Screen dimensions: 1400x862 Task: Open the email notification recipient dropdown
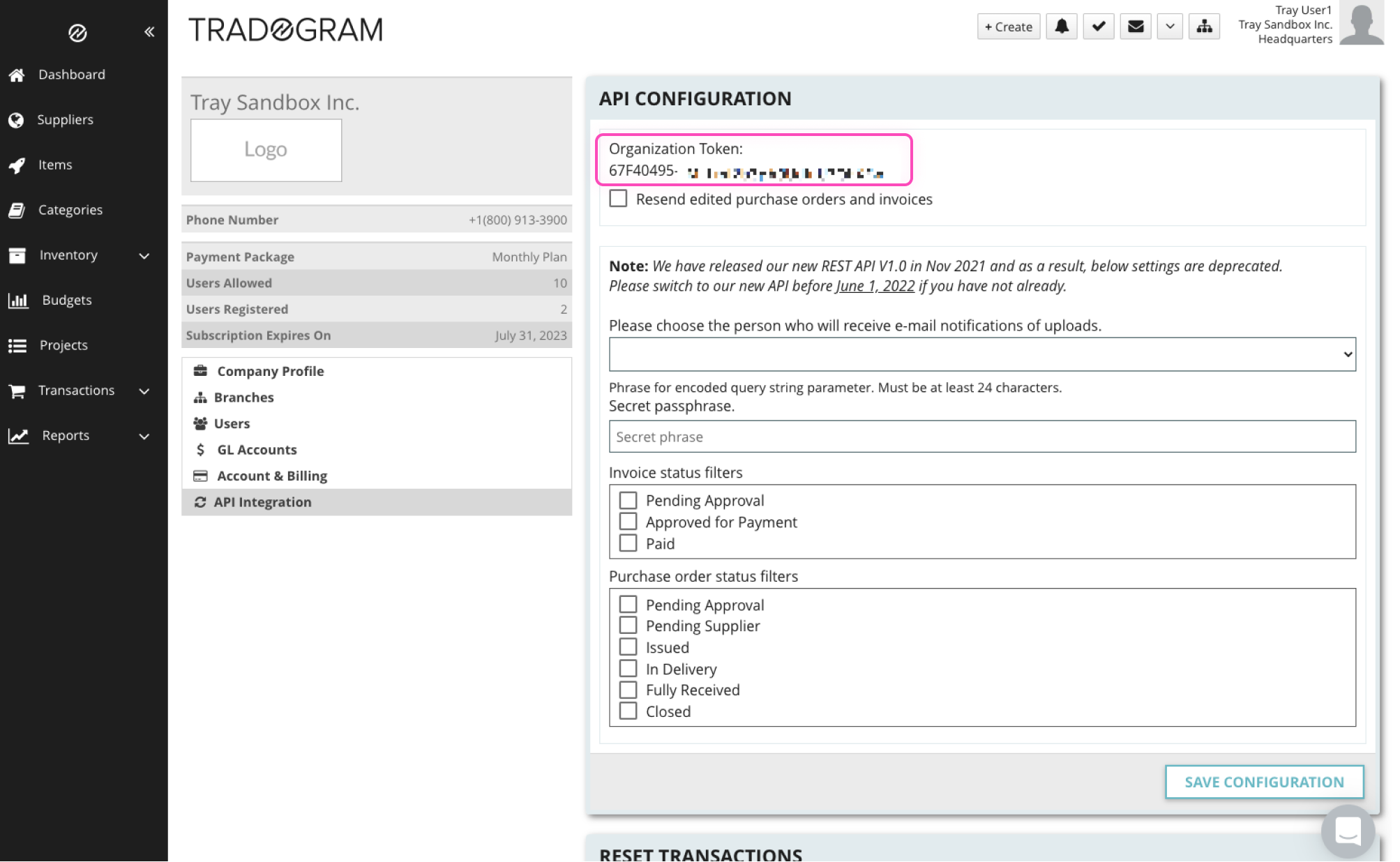point(981,354)
